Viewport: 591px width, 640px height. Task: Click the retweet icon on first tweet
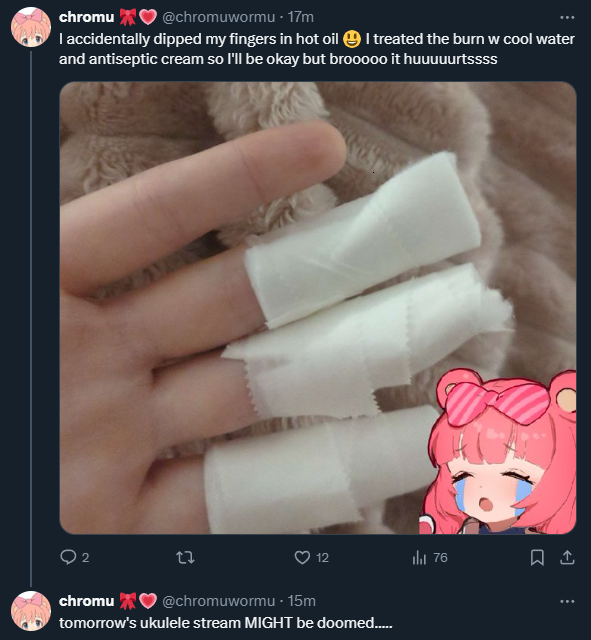185,557
